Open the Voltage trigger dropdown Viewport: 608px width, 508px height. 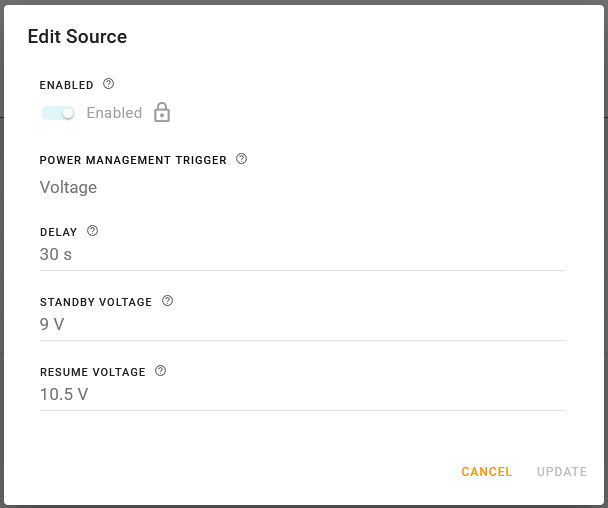pos(68,187)
